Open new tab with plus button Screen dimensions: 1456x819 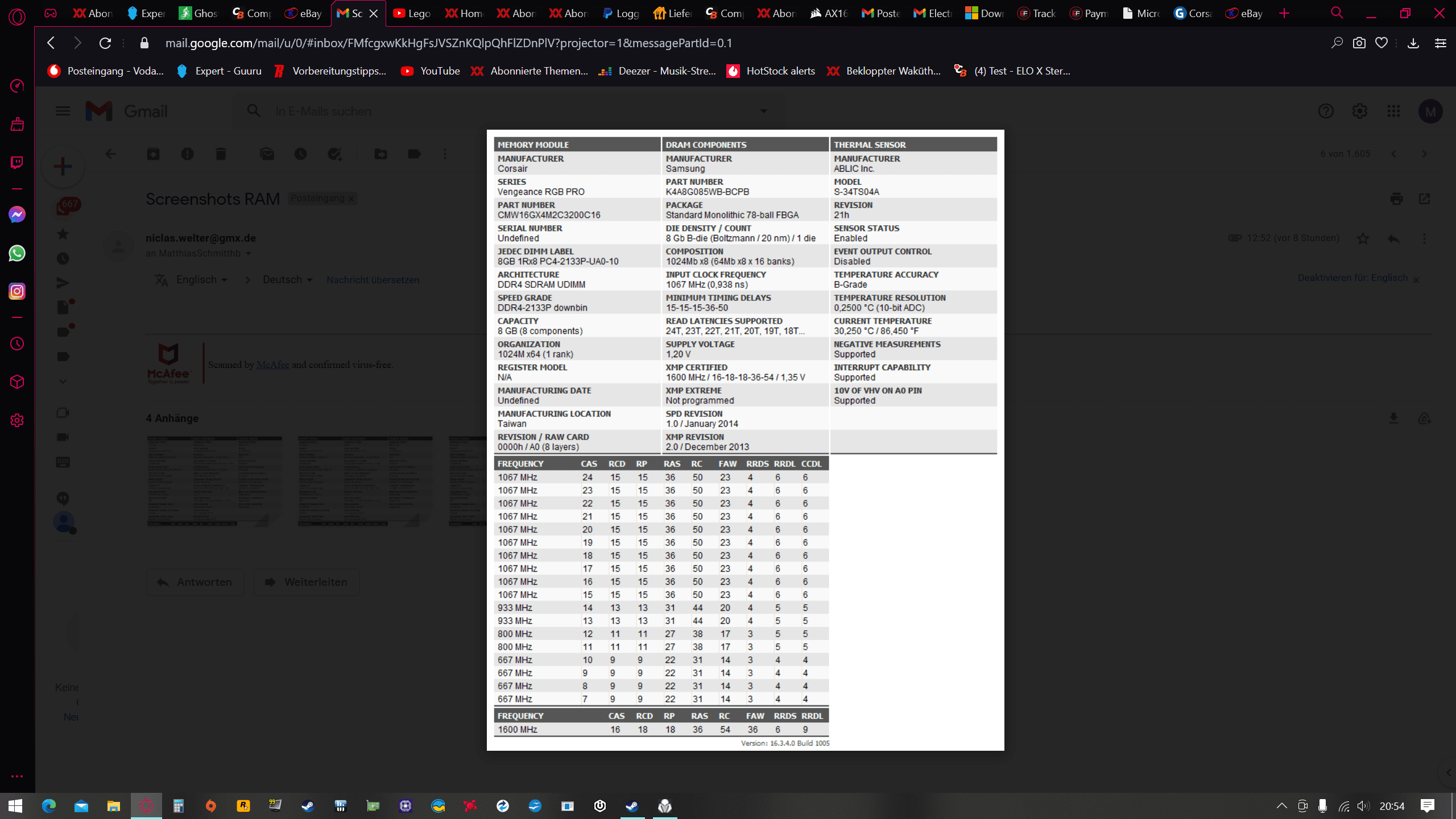(x=1284, y=13)
